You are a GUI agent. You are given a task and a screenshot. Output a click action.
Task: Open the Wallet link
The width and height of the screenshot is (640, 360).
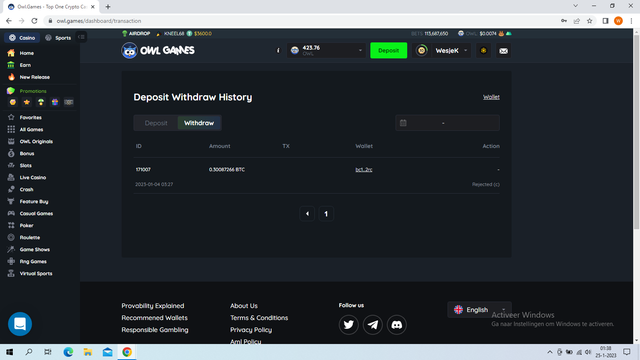(491, 97)
